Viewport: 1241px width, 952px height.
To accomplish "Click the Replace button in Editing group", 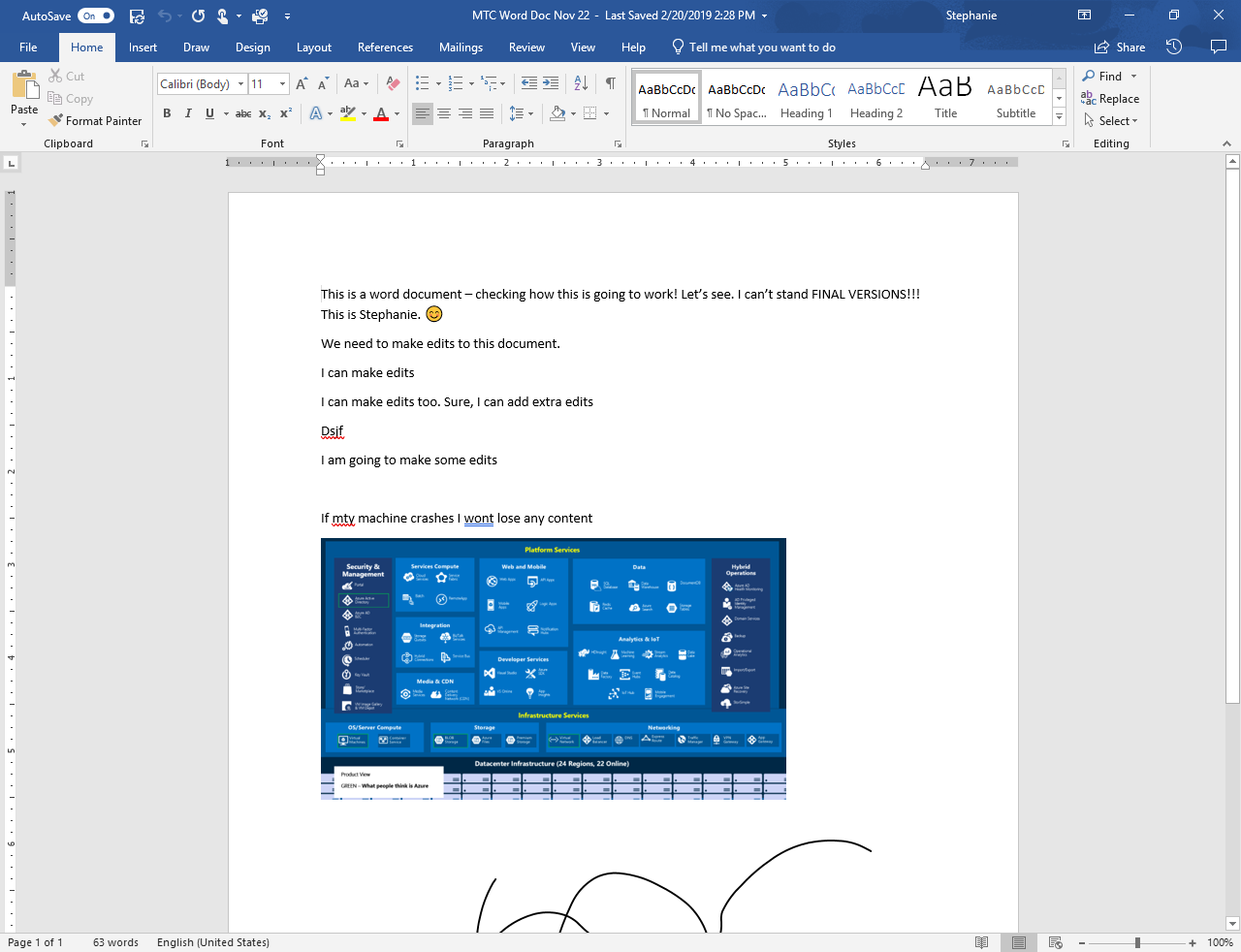I will 1111,98.
